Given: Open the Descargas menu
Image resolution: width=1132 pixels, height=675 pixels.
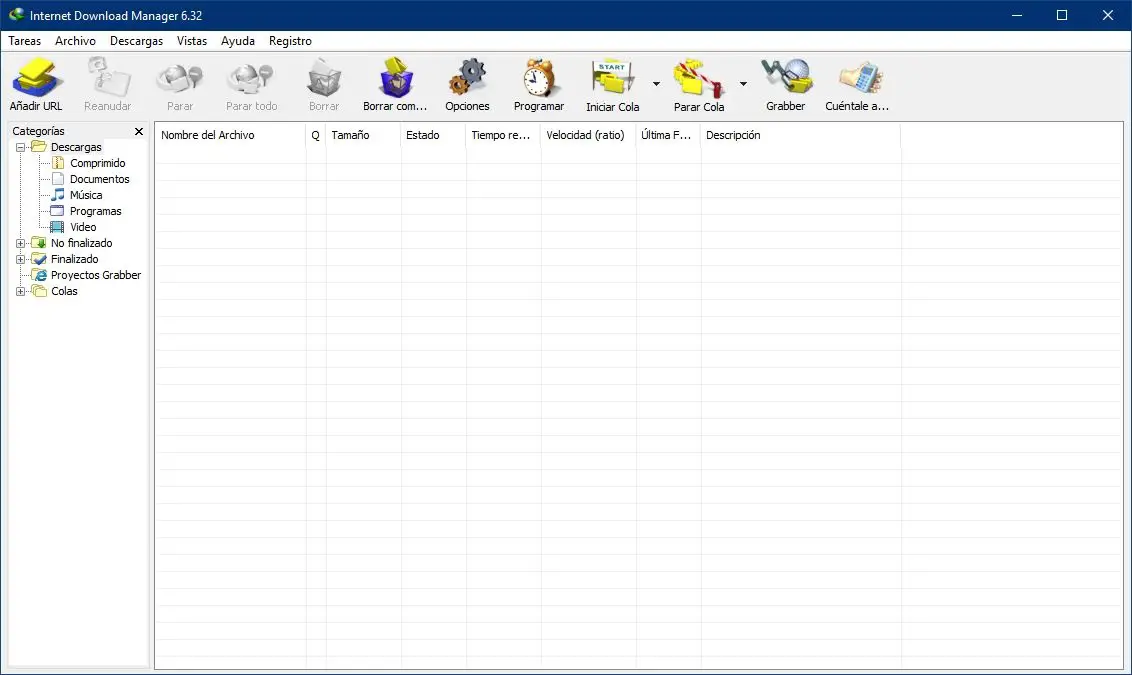Looking at the screenshot, I should click(136, 41).
